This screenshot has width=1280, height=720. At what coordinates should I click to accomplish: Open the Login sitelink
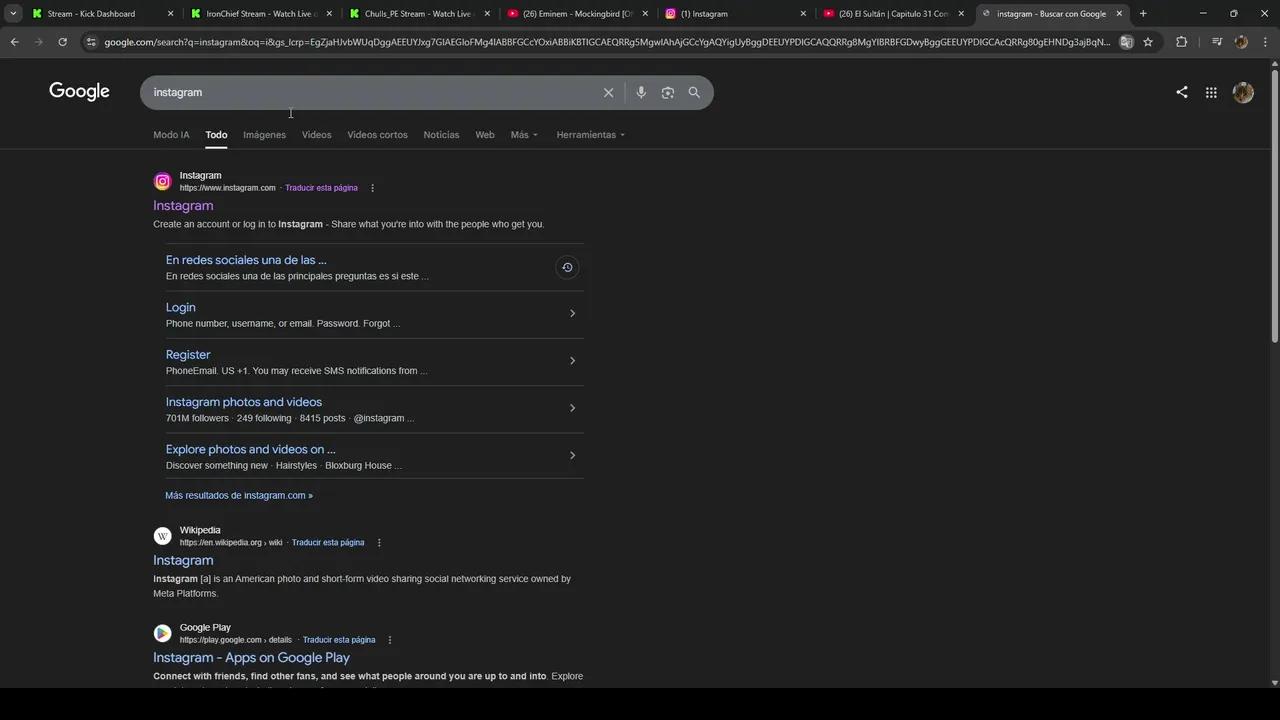[181, 307]
